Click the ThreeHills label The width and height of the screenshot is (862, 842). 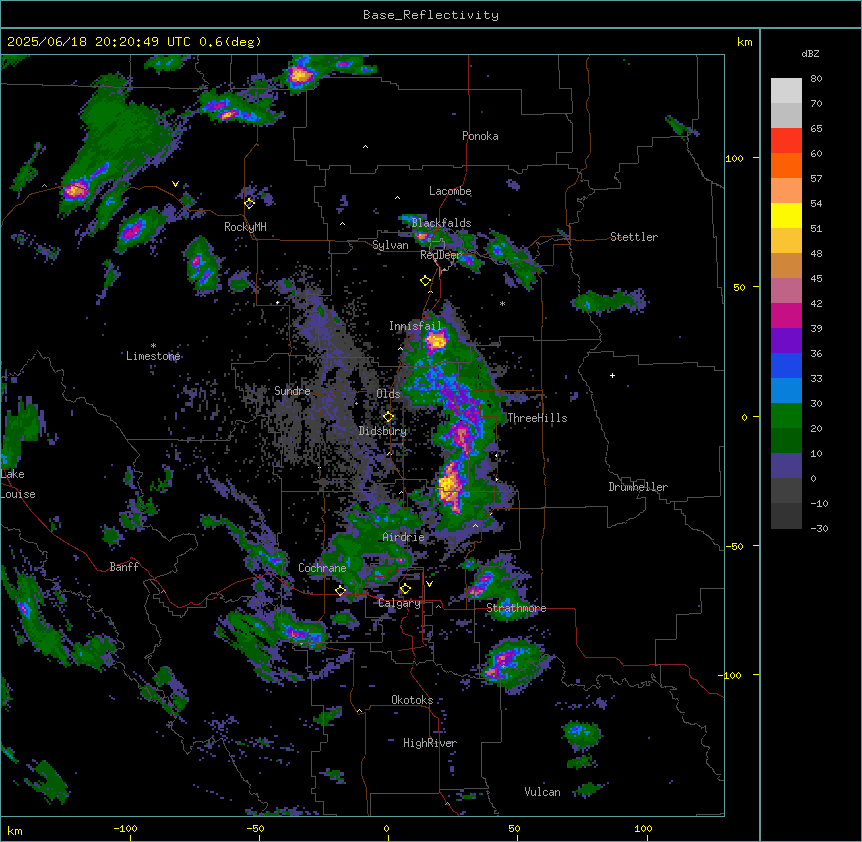(x=537, y=418)
